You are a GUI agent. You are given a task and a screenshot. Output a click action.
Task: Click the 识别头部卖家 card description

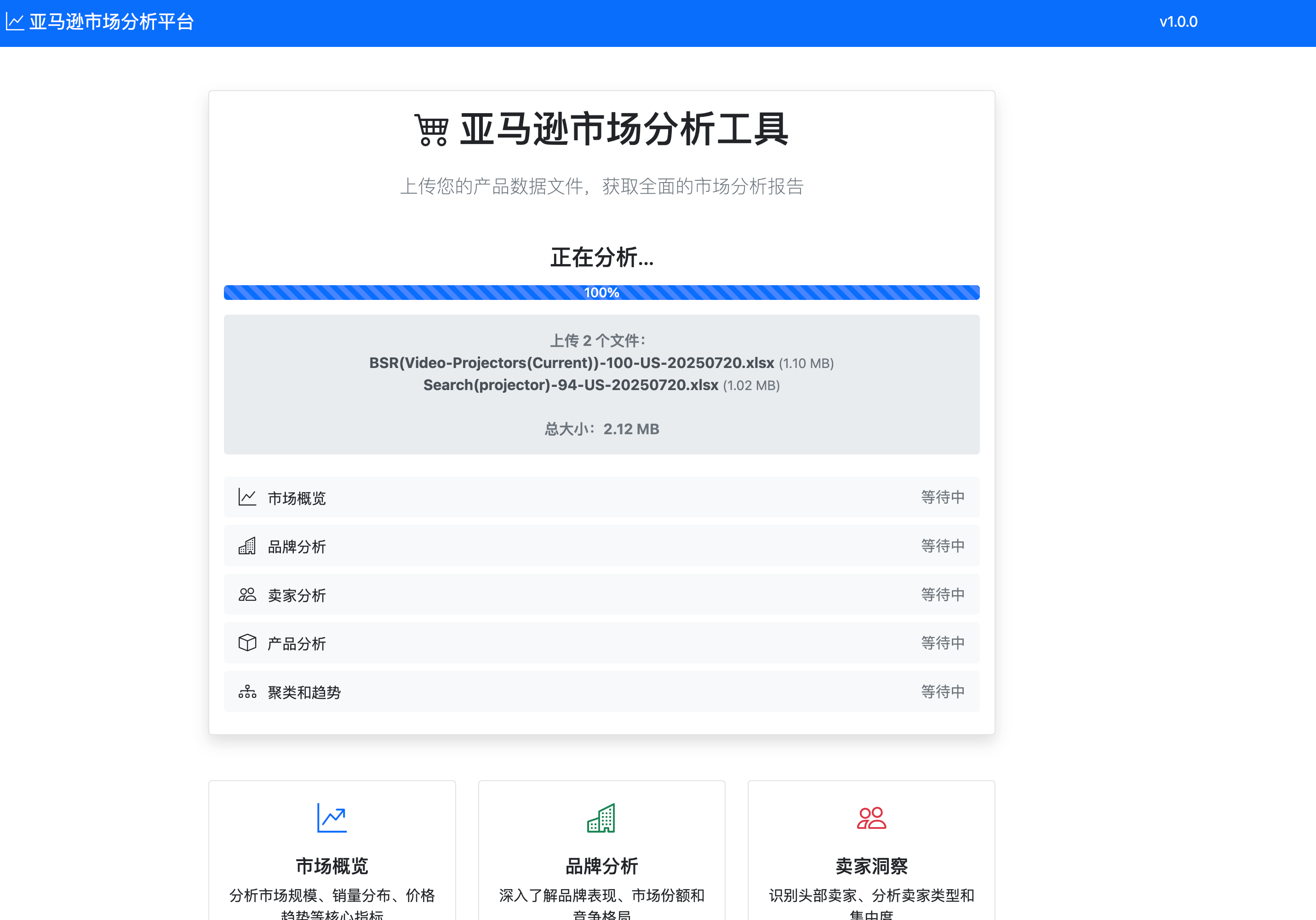871,904
